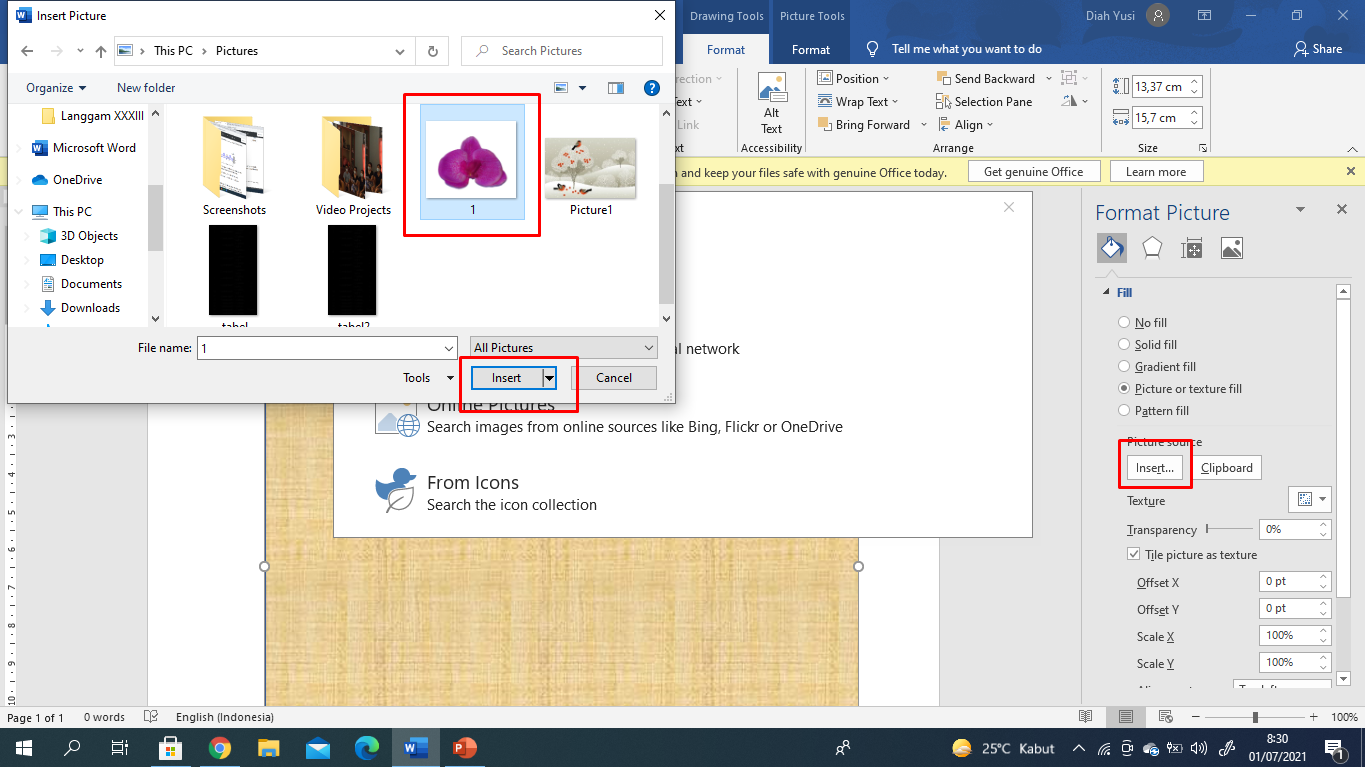The height and width of the screenshot is (767, 1365).
Task: Open Screenshots folder
Action: pyautogui.click(x=234, y=166)
